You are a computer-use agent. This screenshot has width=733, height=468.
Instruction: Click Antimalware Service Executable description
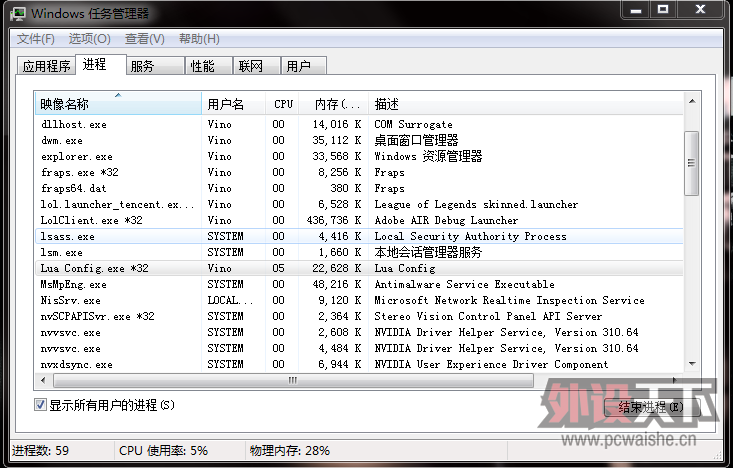(464, 284)
